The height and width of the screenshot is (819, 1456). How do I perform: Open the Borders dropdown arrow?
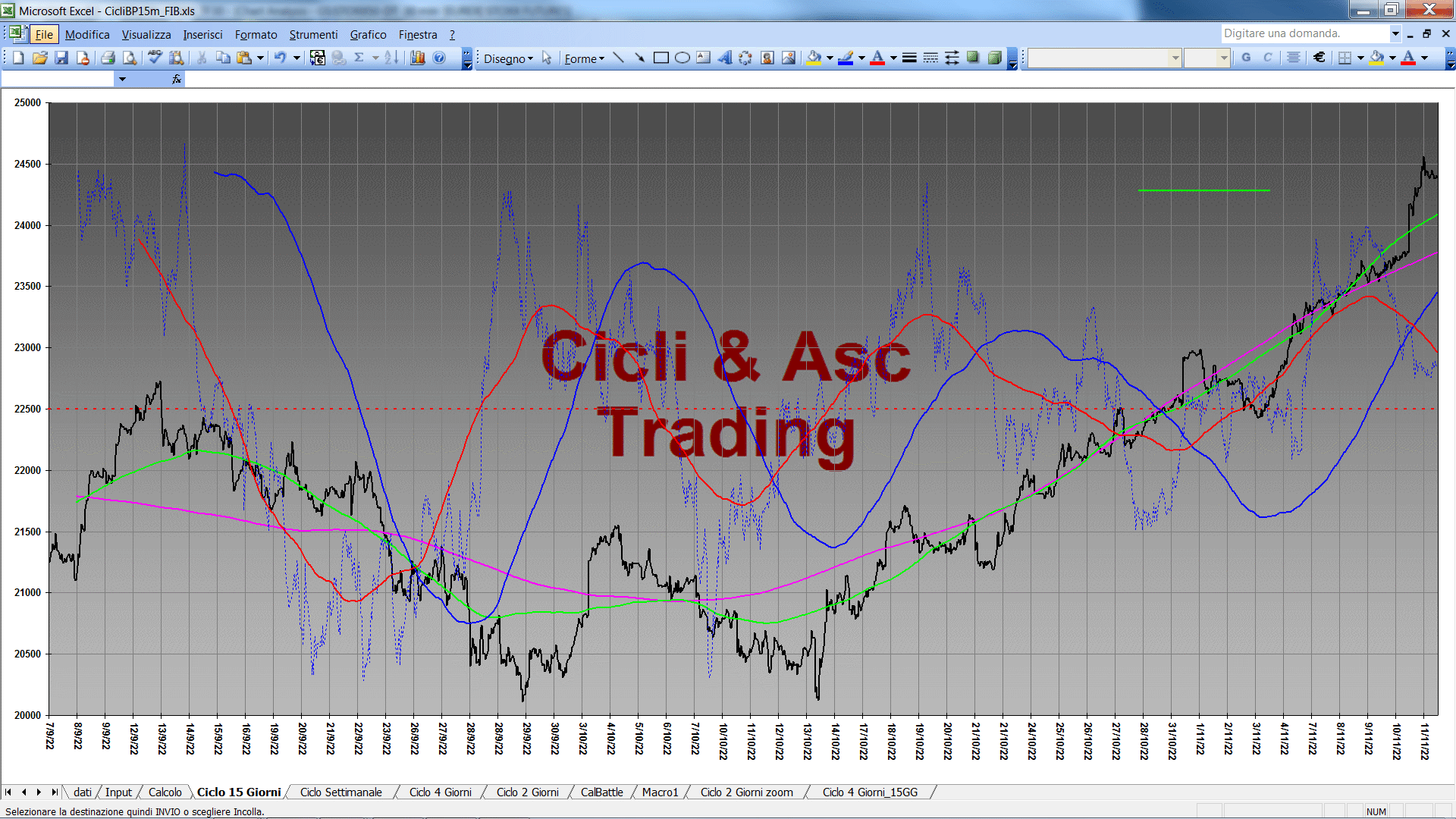1360,58
